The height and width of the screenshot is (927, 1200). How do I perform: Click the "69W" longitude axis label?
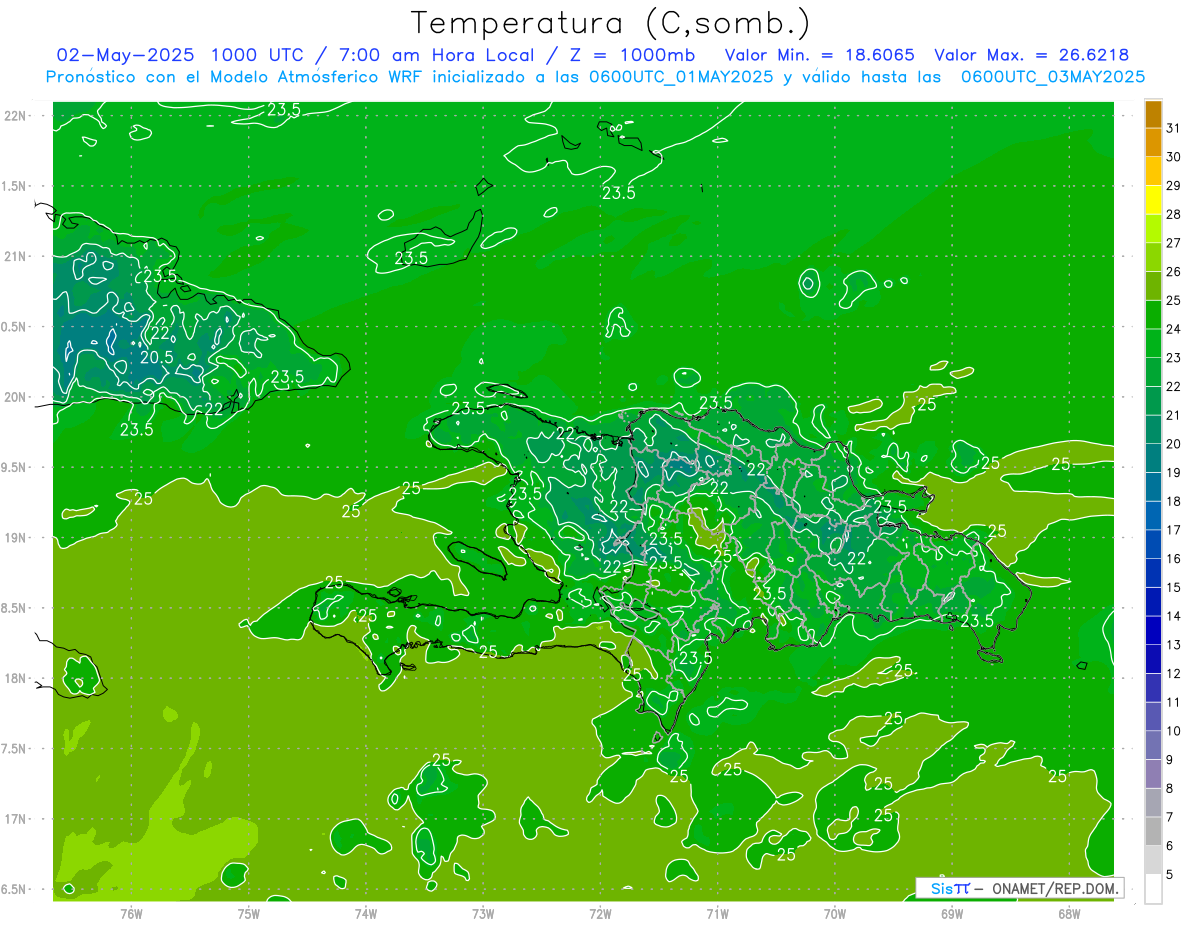[952, 915]
